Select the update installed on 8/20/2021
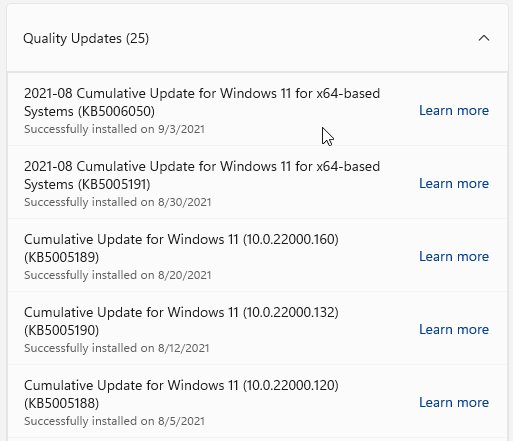 (257, 256)
